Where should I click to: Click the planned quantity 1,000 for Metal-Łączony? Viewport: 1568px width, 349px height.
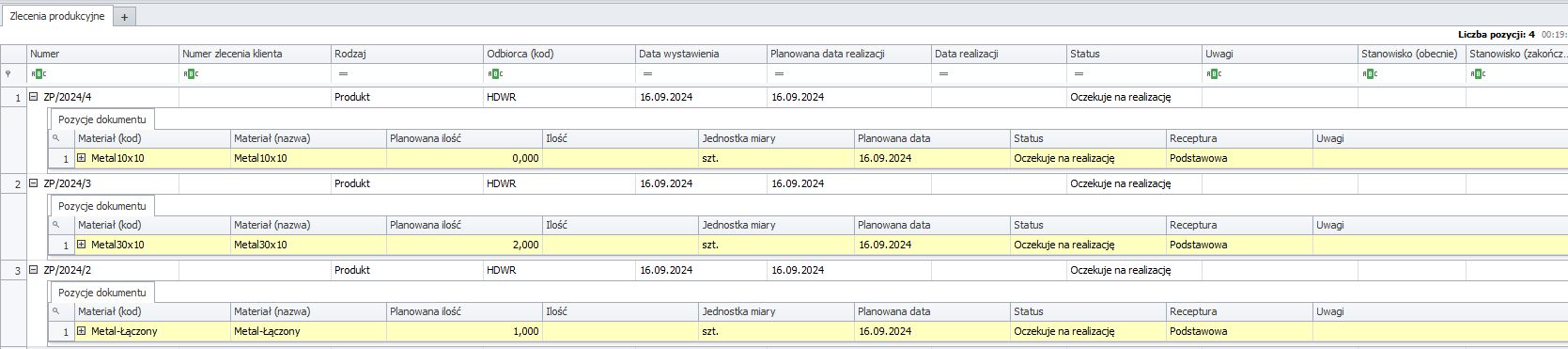pos(464,331)
